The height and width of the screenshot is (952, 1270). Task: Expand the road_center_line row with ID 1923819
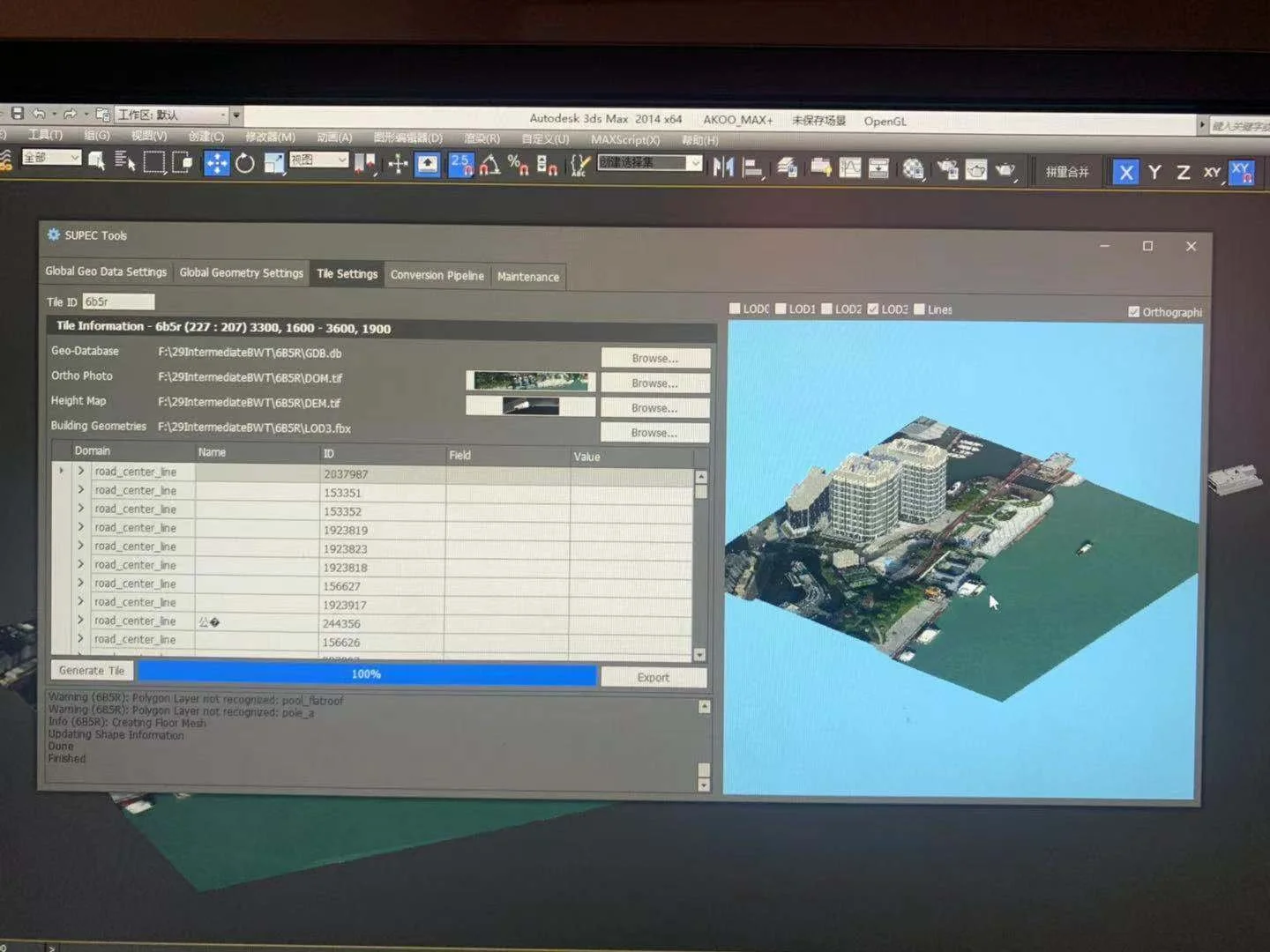[x=81, y=526]
